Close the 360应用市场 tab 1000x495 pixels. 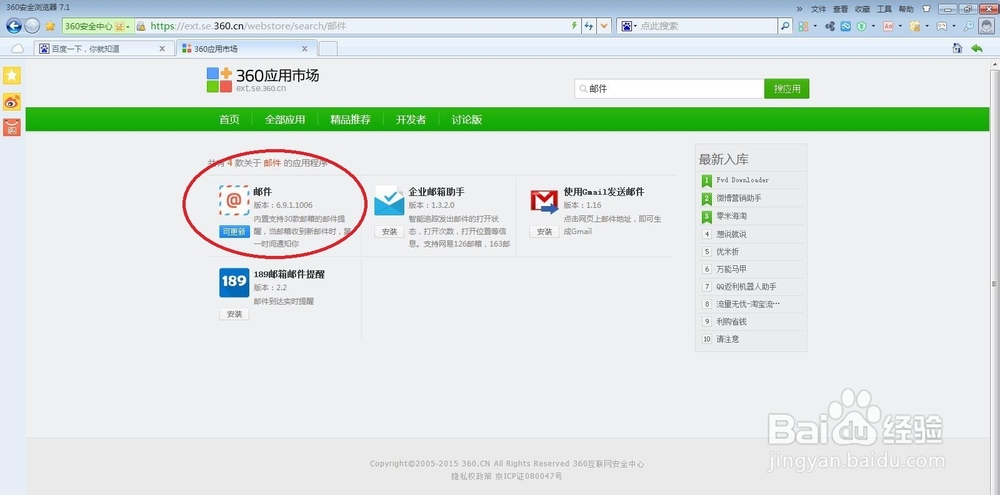tap(305, 48)
